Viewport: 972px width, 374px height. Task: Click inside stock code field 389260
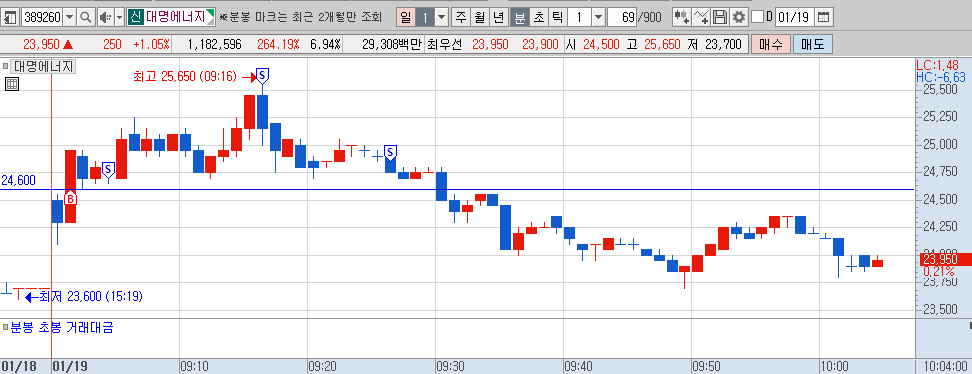pyautogui.click(x=42, y=17)
